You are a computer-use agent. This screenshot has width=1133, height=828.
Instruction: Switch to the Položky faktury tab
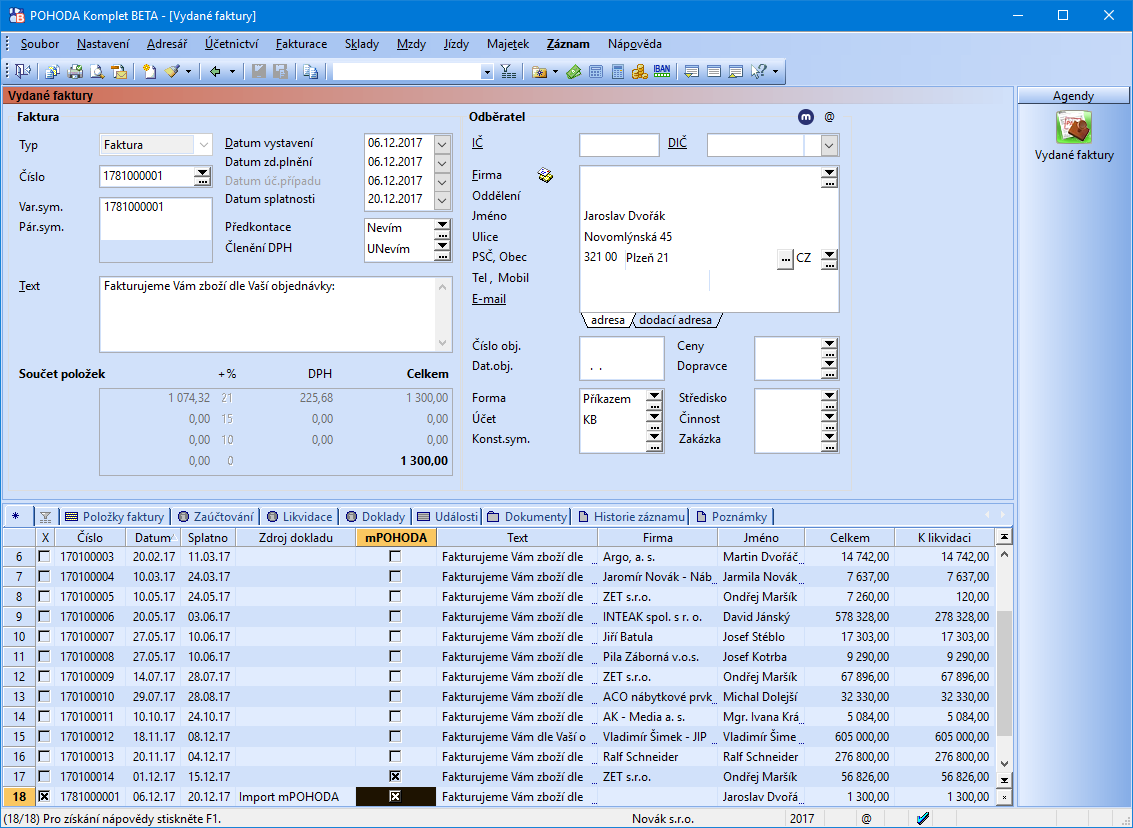coord(116,517)
